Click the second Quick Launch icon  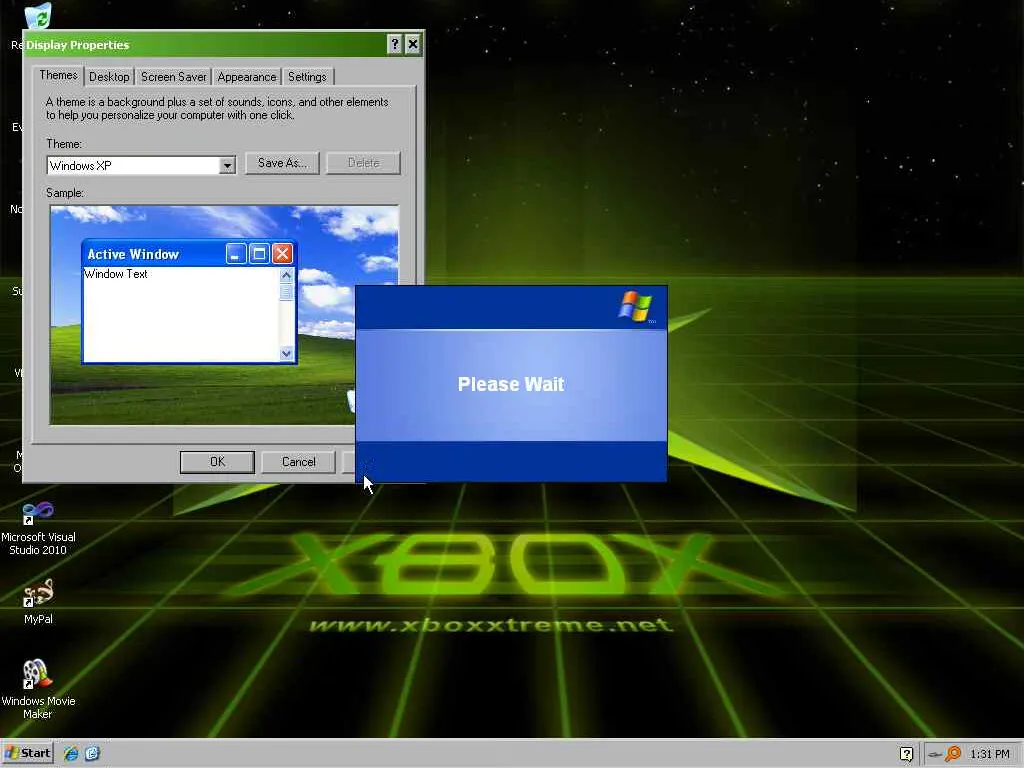tap(92, 754)
